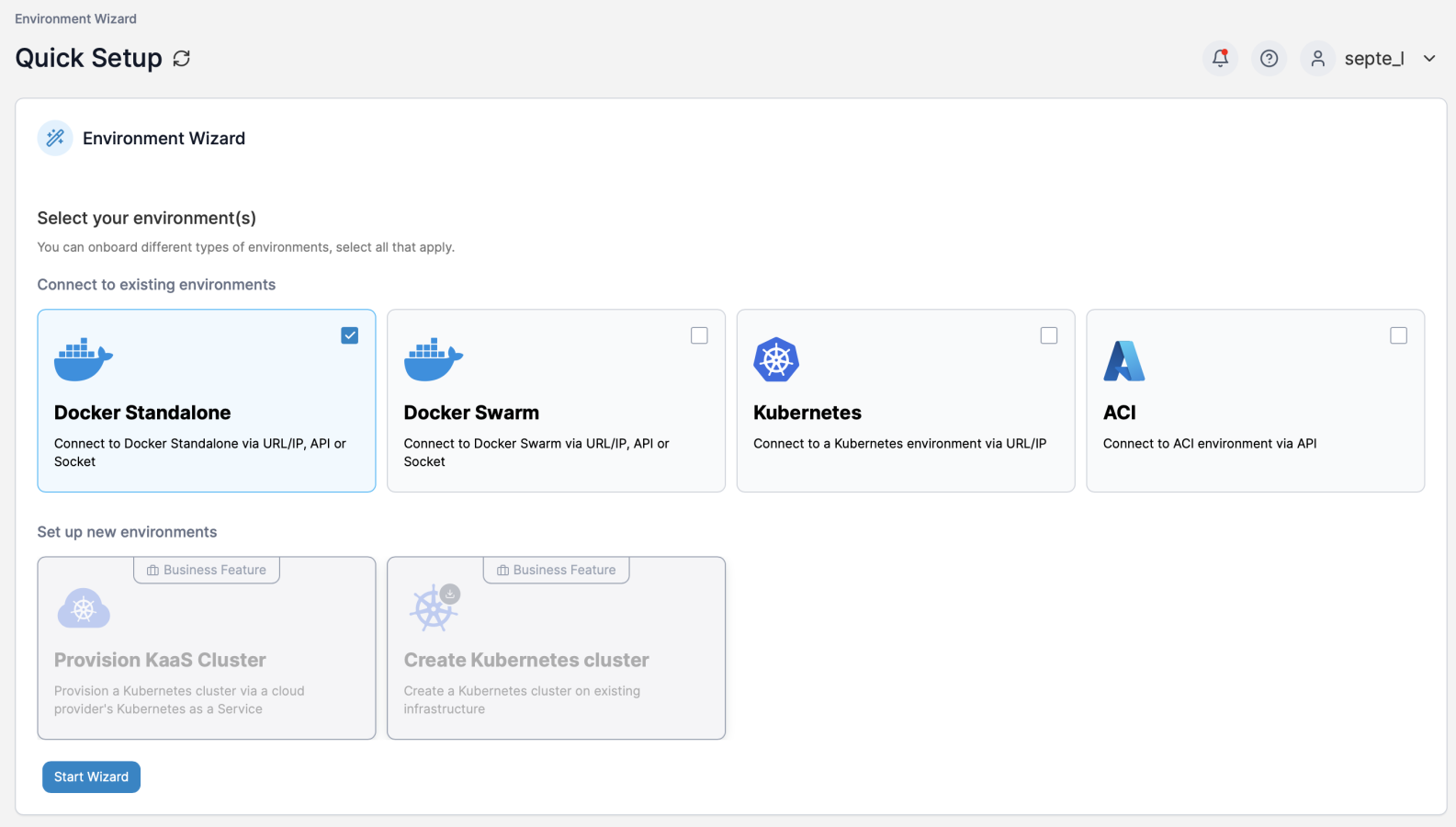Open the septe_l account dropdown
This screenshot has width=1456, height=827.
(x=1373, y=59)
